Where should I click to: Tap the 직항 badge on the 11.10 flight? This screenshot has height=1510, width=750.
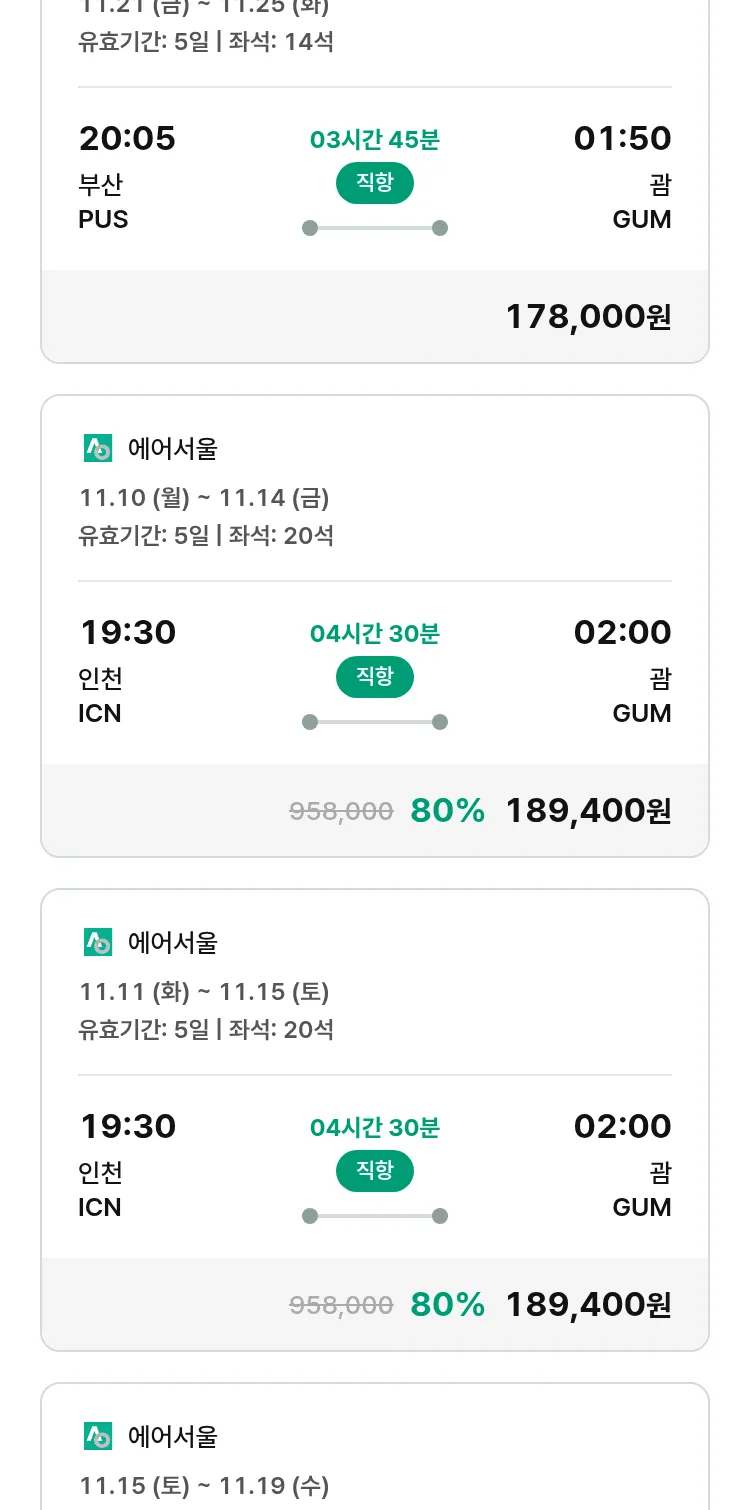click(x=374, y=677)
